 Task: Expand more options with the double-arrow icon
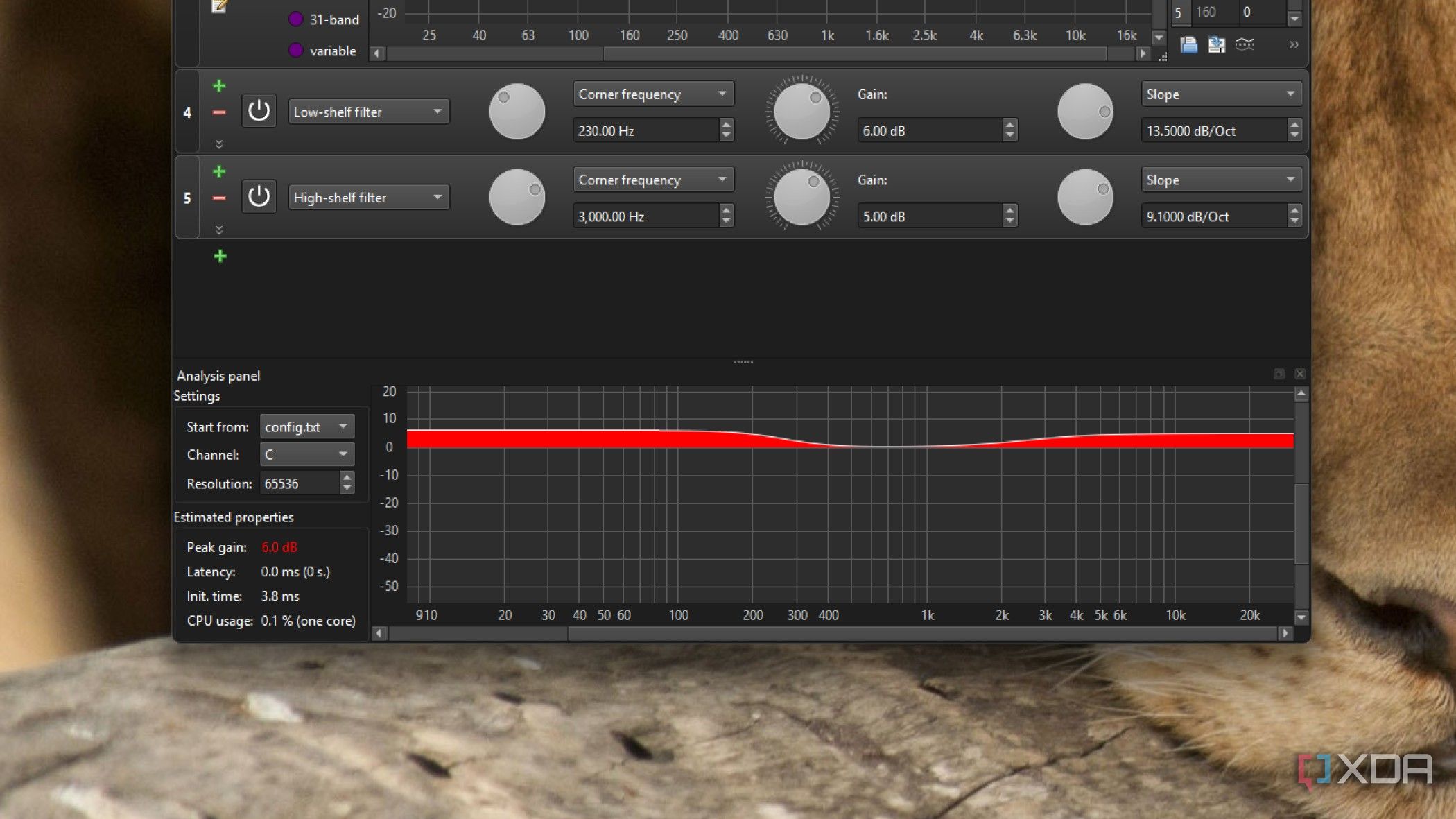pos(1294,44)
